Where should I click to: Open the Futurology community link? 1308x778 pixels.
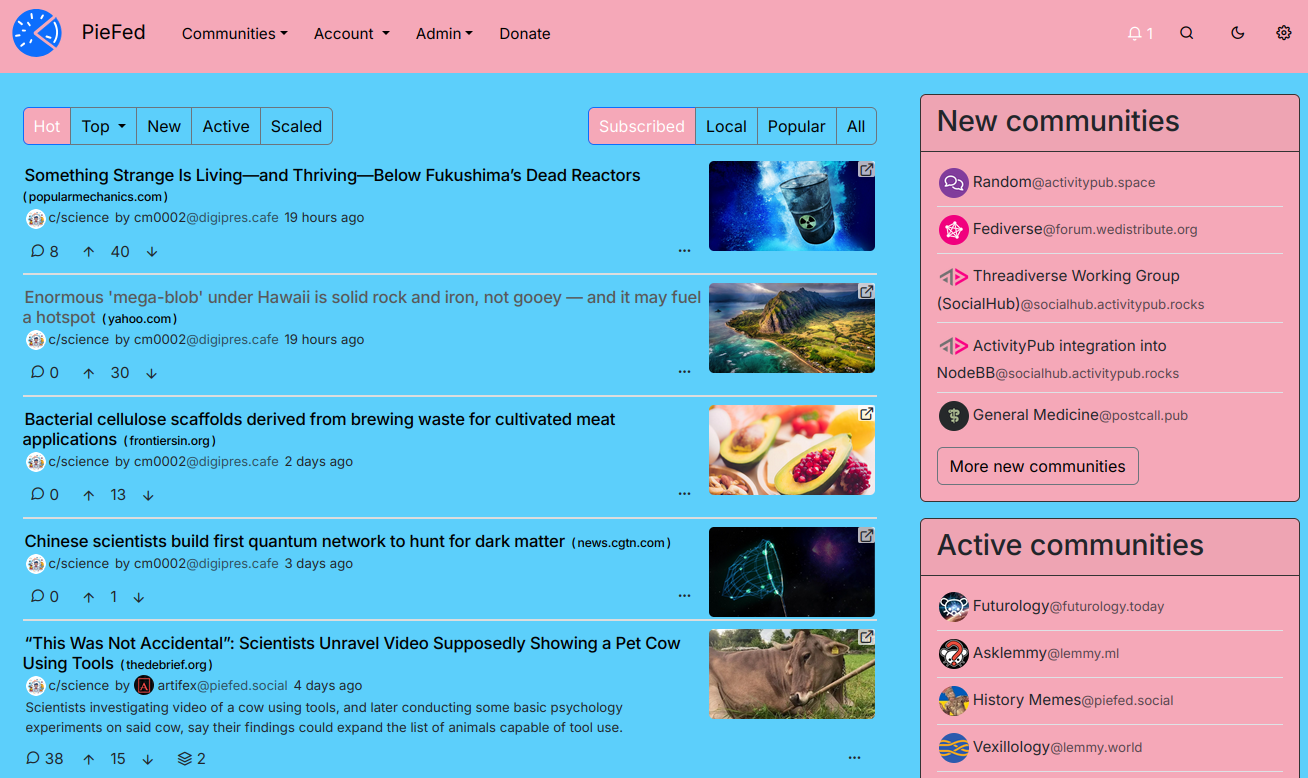pos(1010,606)
